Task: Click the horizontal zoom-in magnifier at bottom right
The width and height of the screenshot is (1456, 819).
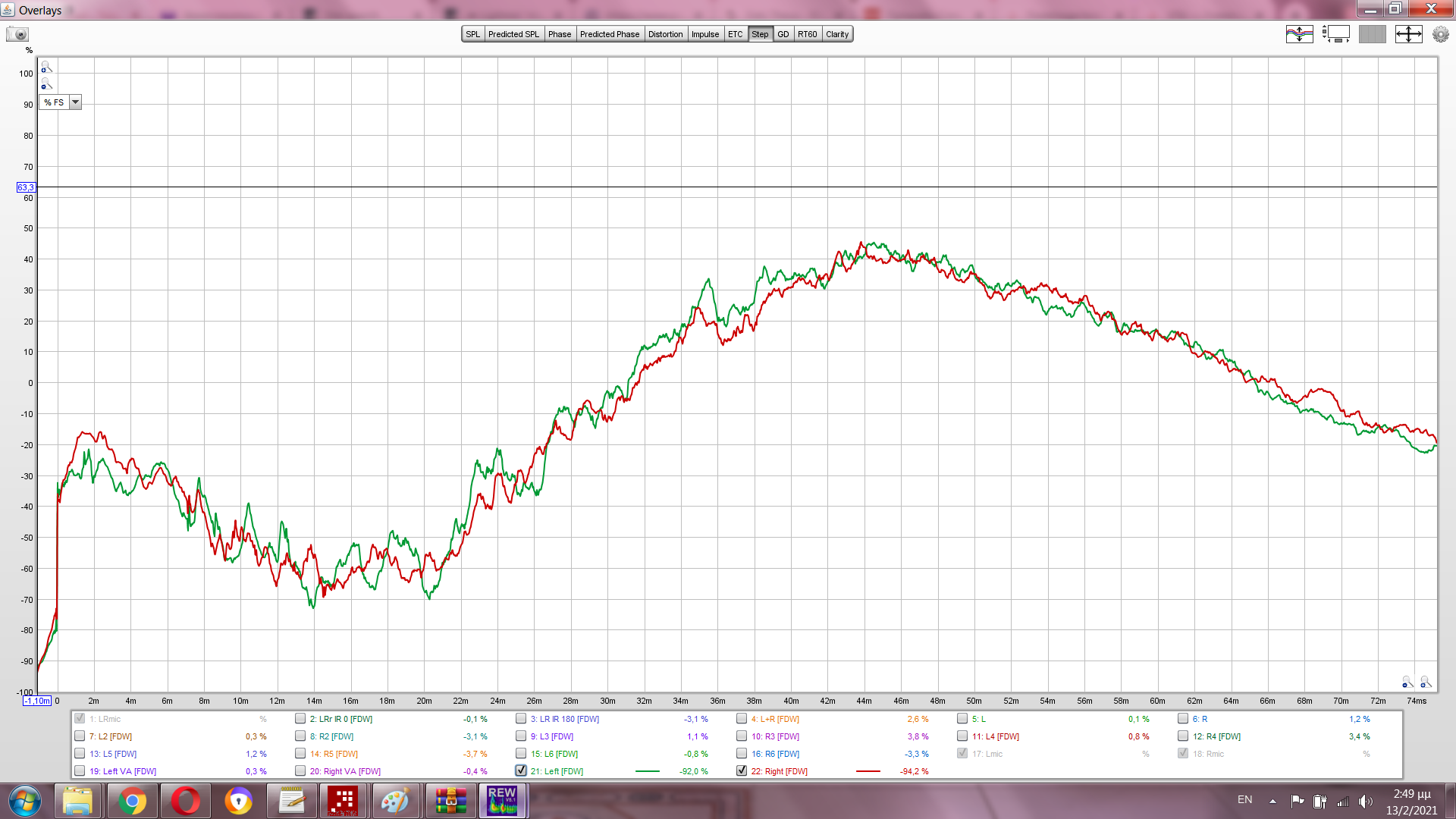Action: click(x=1425, y=682)
